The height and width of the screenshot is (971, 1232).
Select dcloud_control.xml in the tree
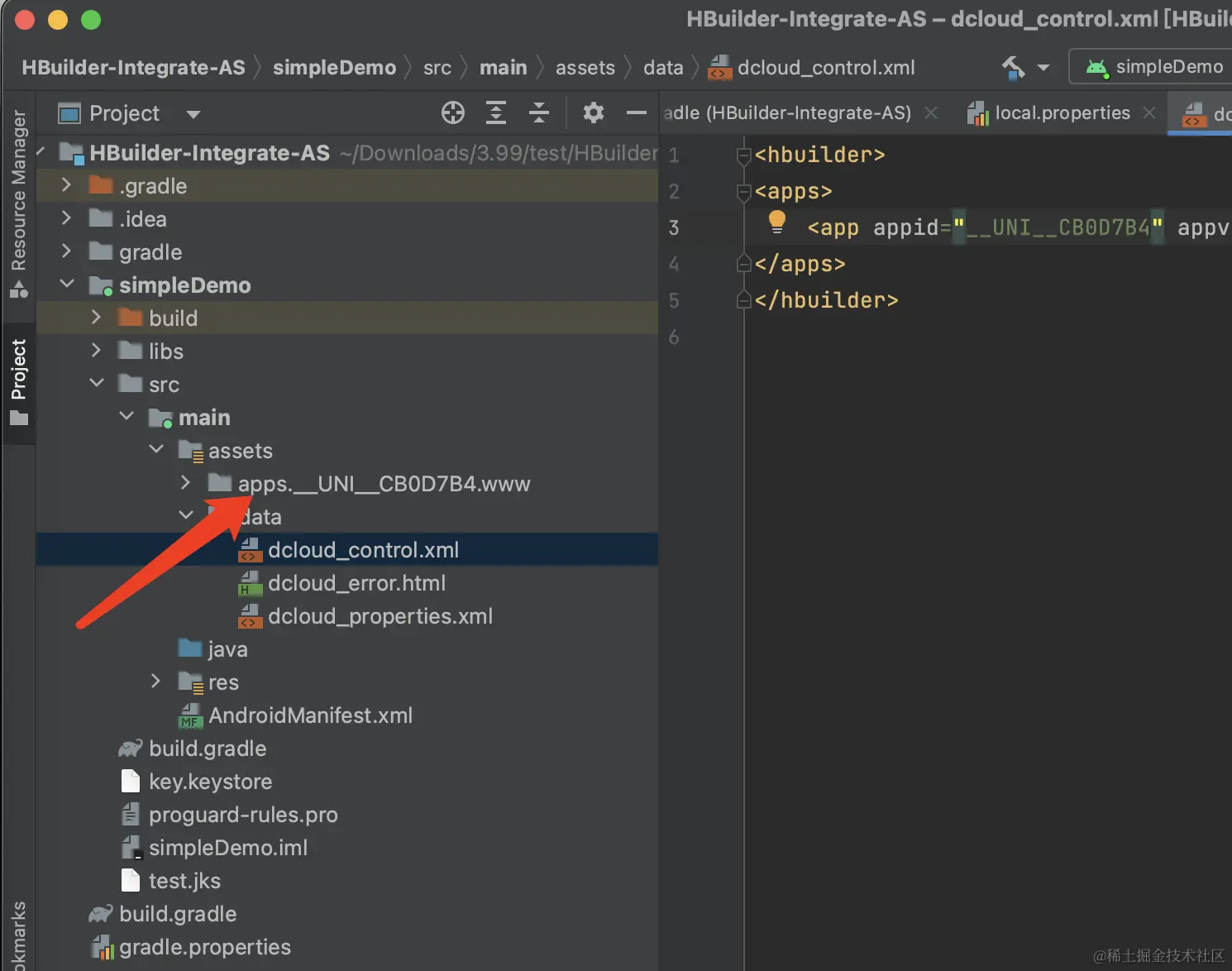tap(347, 550)
